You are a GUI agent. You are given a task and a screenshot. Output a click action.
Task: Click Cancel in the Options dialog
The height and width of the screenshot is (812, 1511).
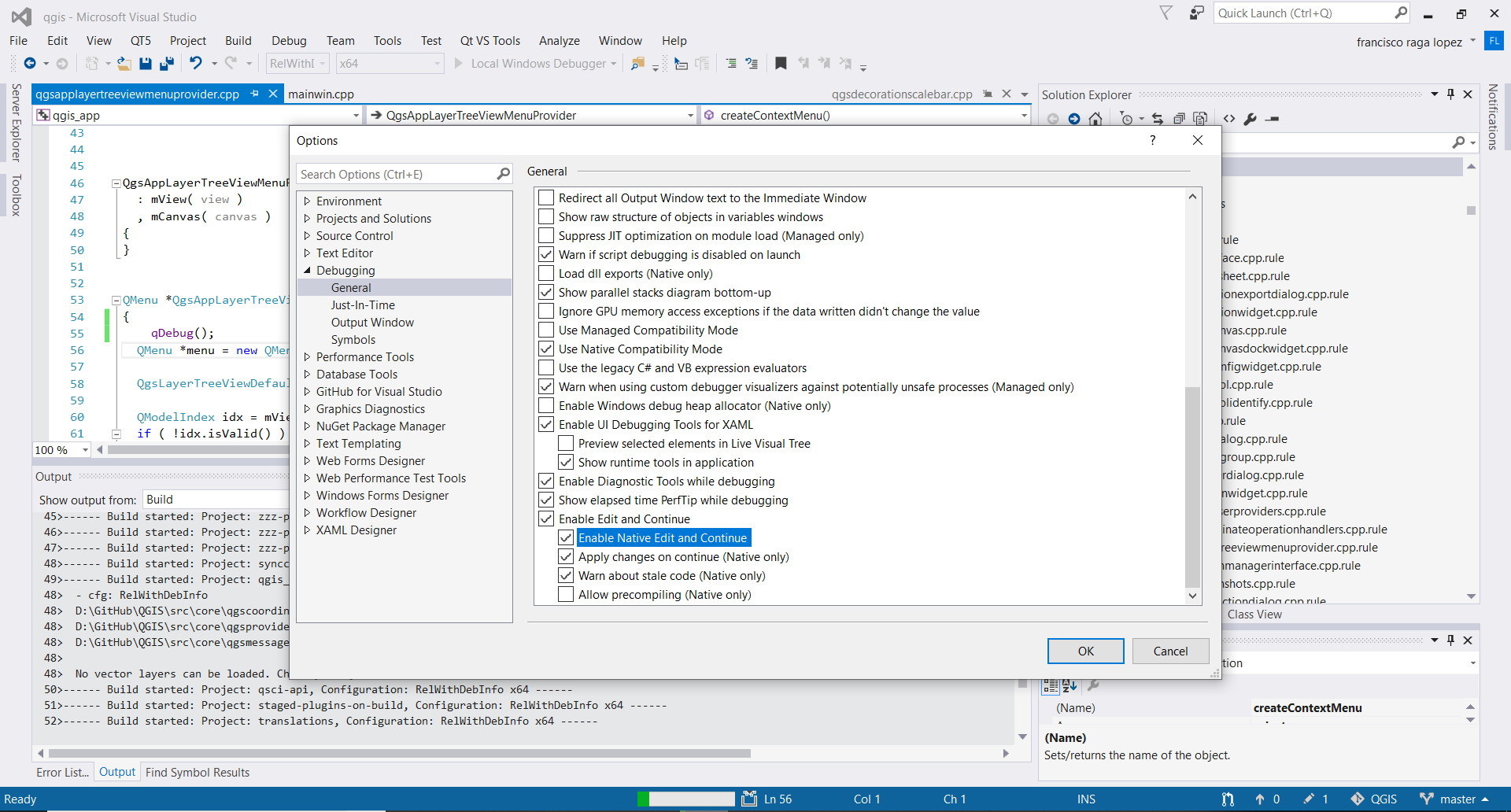pos(1170,651)
